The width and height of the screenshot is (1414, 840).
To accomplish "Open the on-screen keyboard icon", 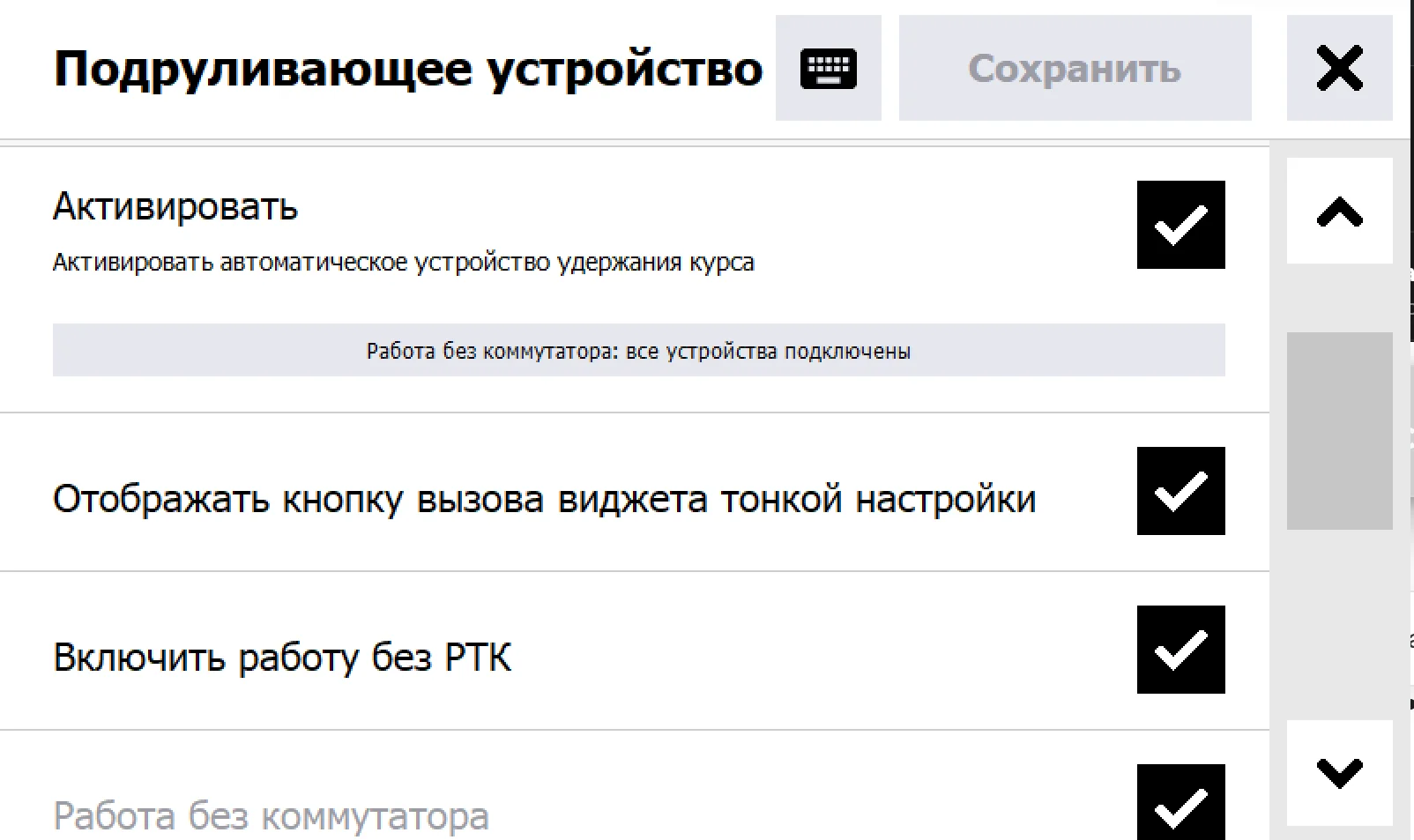I will (x=828, y=68).
